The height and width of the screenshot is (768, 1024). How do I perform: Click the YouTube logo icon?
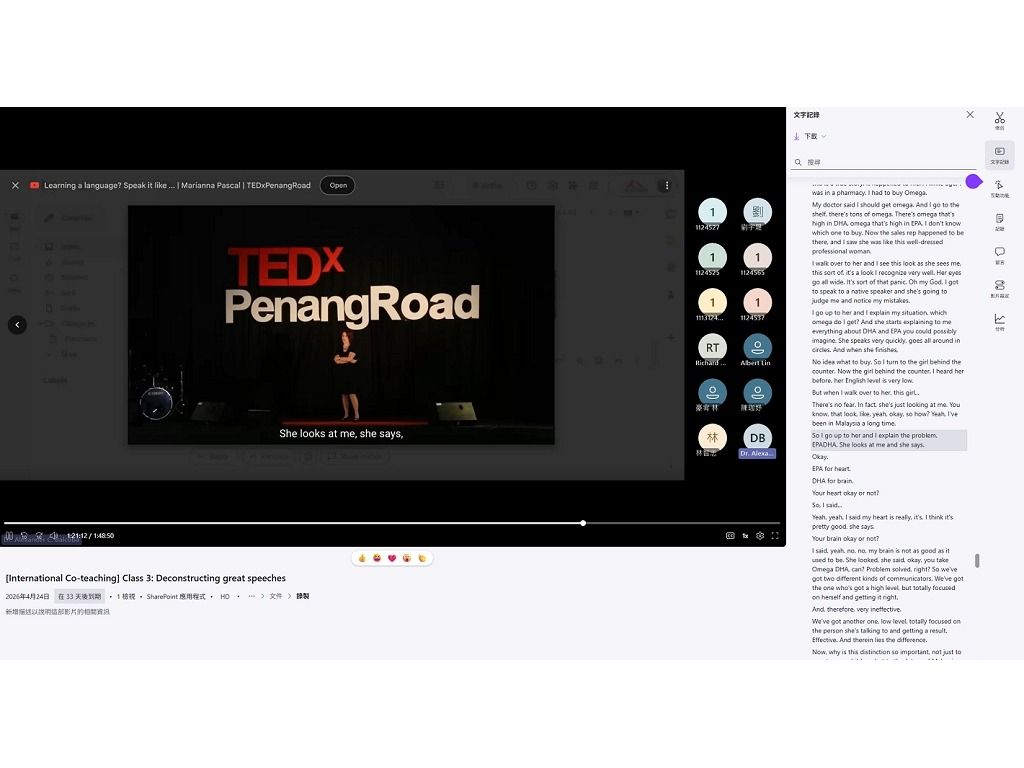tap(35, 185)
